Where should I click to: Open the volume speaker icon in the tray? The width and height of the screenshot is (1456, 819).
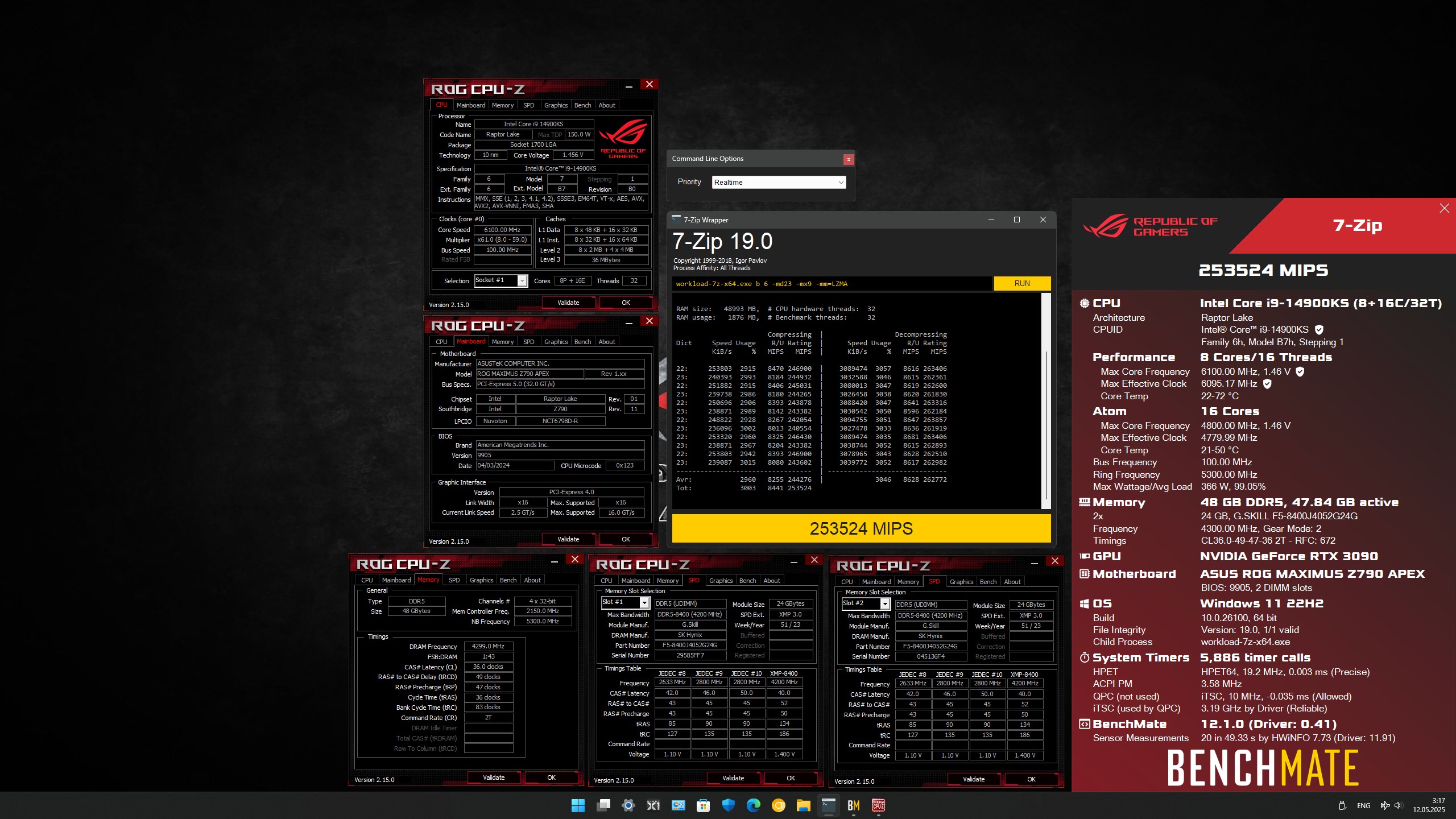(1398, 805)
